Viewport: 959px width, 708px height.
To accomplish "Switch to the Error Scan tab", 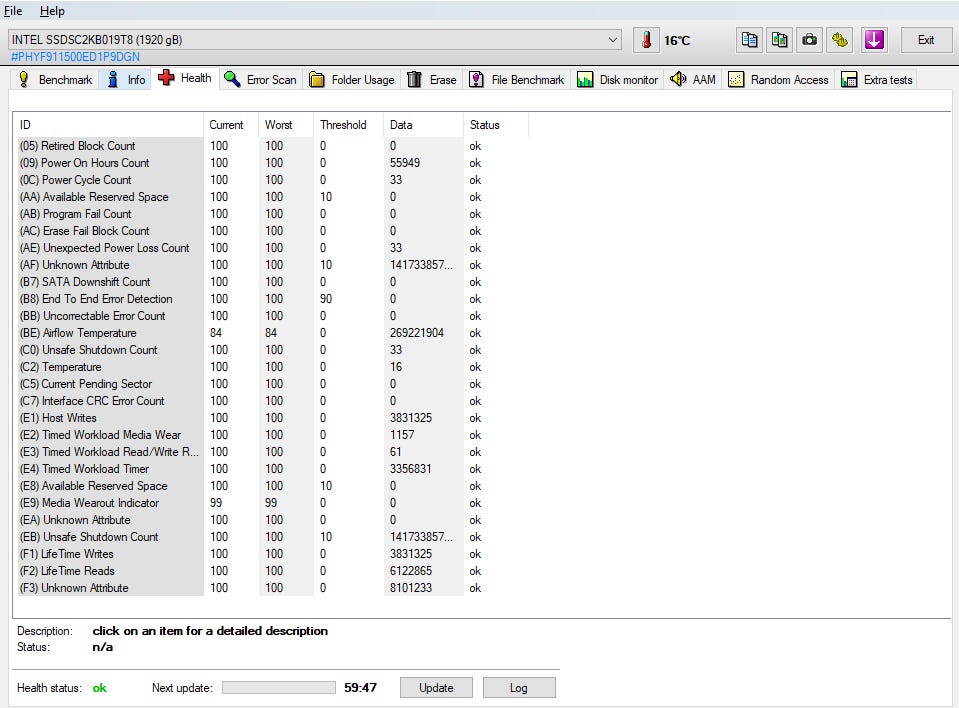I will (260, 80).
